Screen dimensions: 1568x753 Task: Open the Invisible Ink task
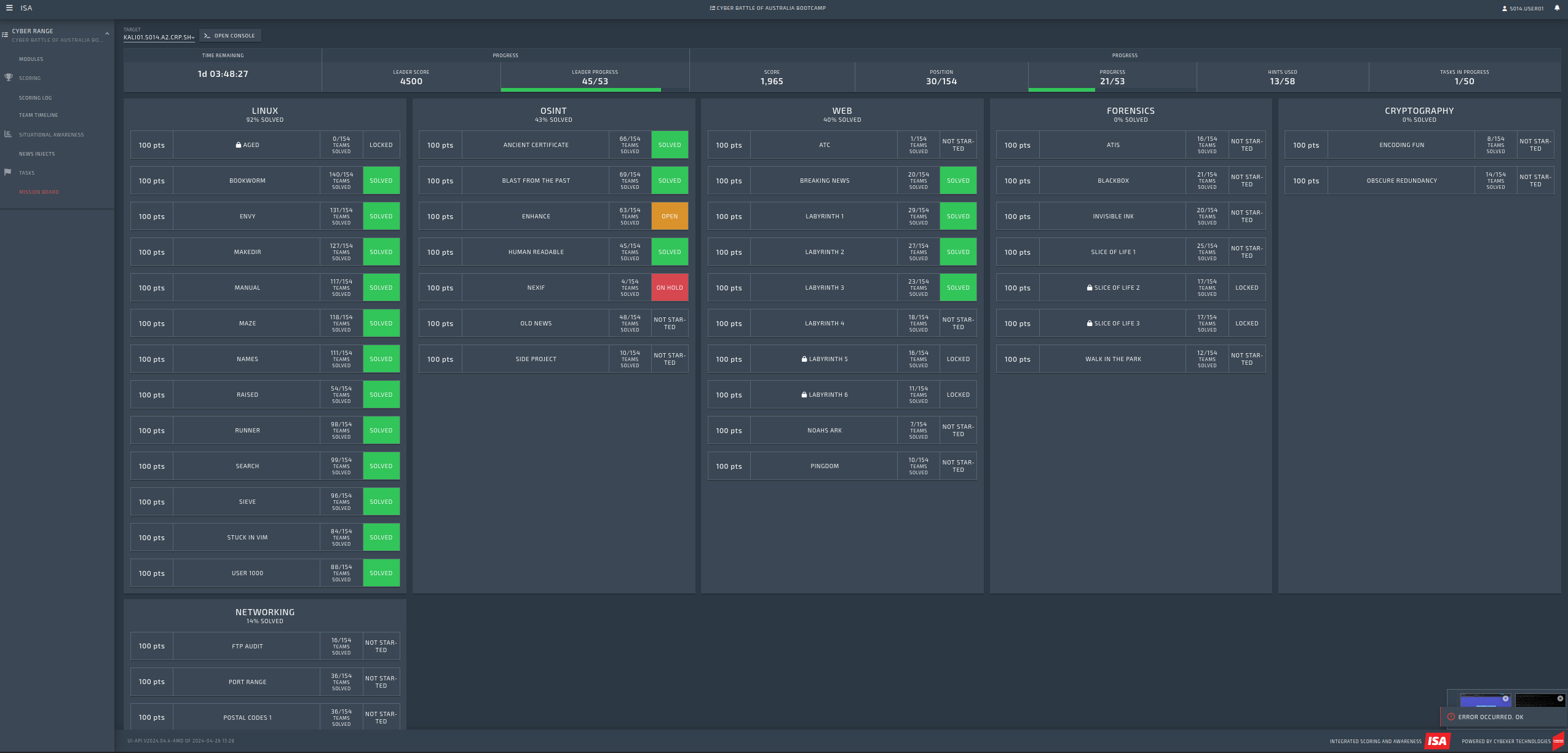[1131, 217]
